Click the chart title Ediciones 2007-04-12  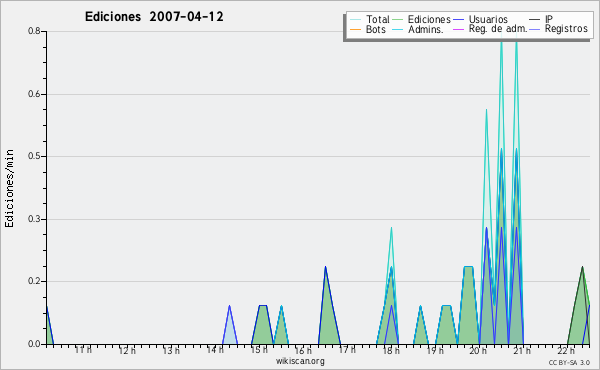[x=154, y=17]
